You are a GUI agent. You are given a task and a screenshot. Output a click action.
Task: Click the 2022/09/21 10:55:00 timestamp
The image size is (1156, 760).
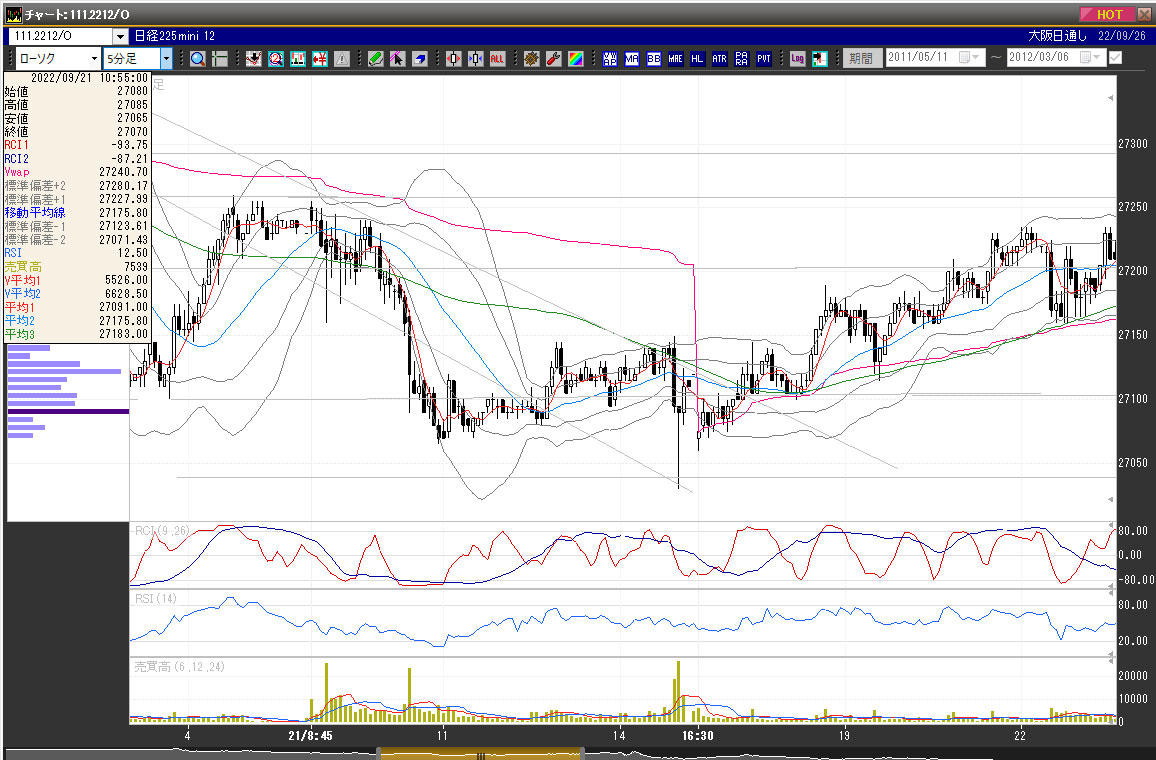(89, 77)
